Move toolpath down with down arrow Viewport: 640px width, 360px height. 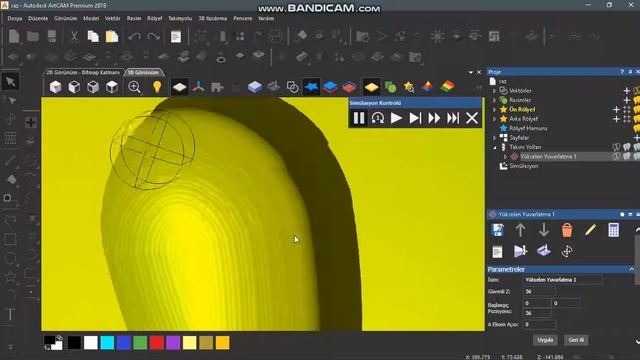(544, 230)
